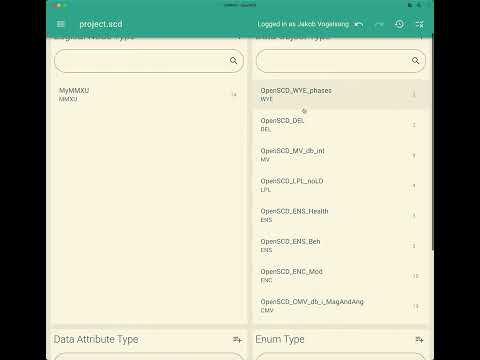Select OpenSCD_ENS_Health entry
The image size is (480, 360).
click(x=341, y=215)
